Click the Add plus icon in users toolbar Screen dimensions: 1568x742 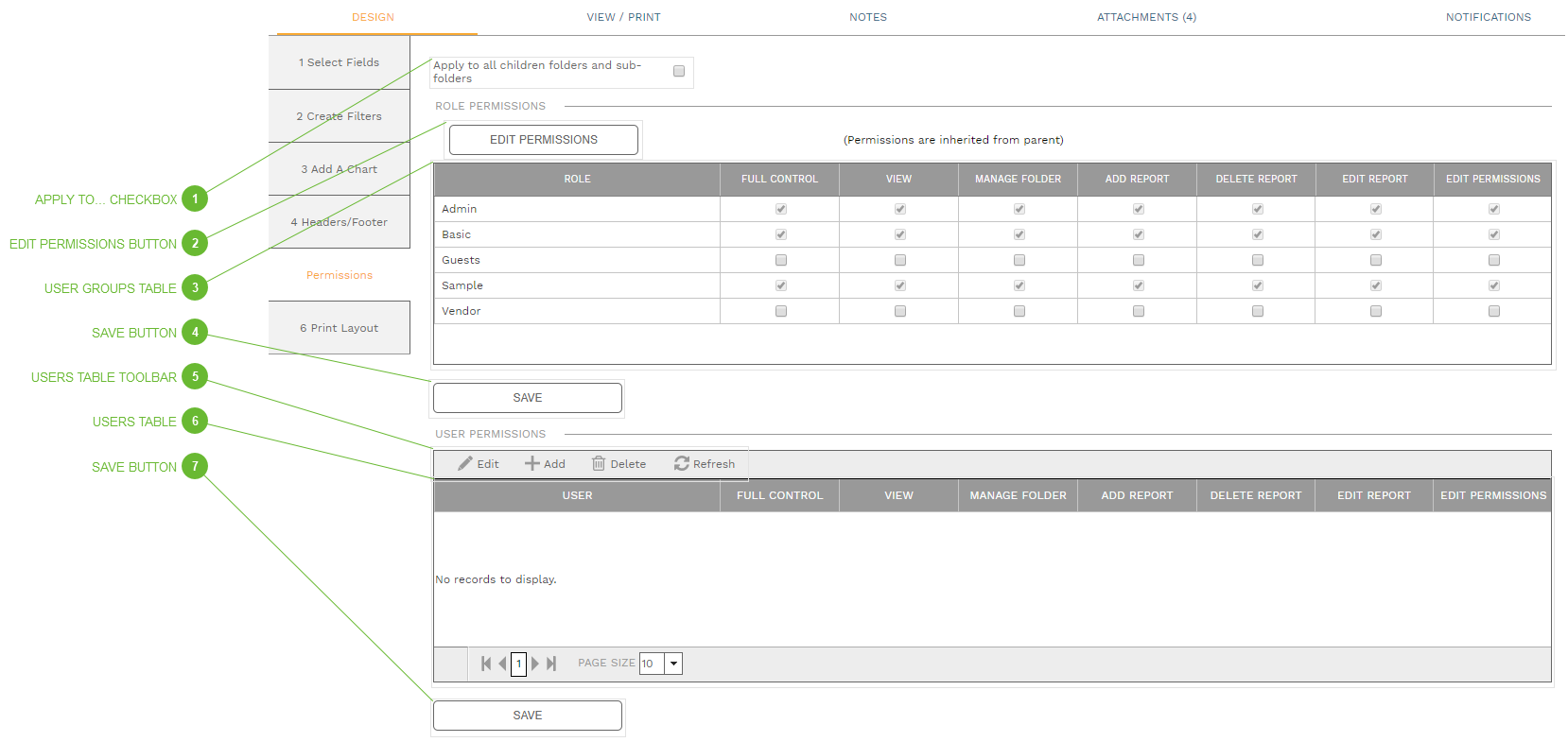[532, 464]
